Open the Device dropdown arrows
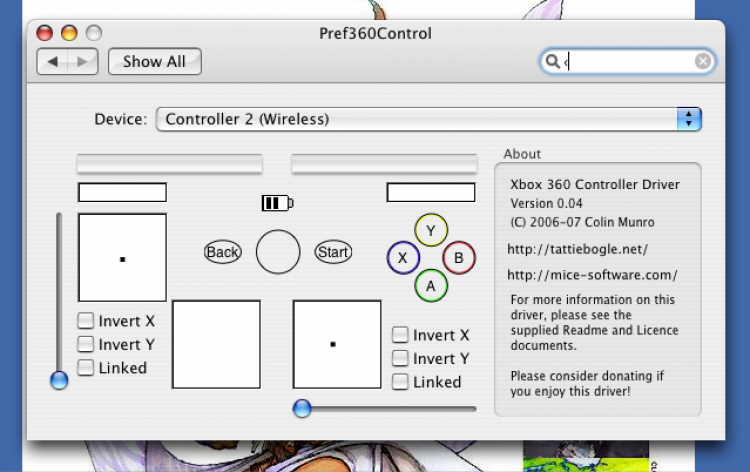The width and height of the screenshot is (750, 472). tap(689, 119)
